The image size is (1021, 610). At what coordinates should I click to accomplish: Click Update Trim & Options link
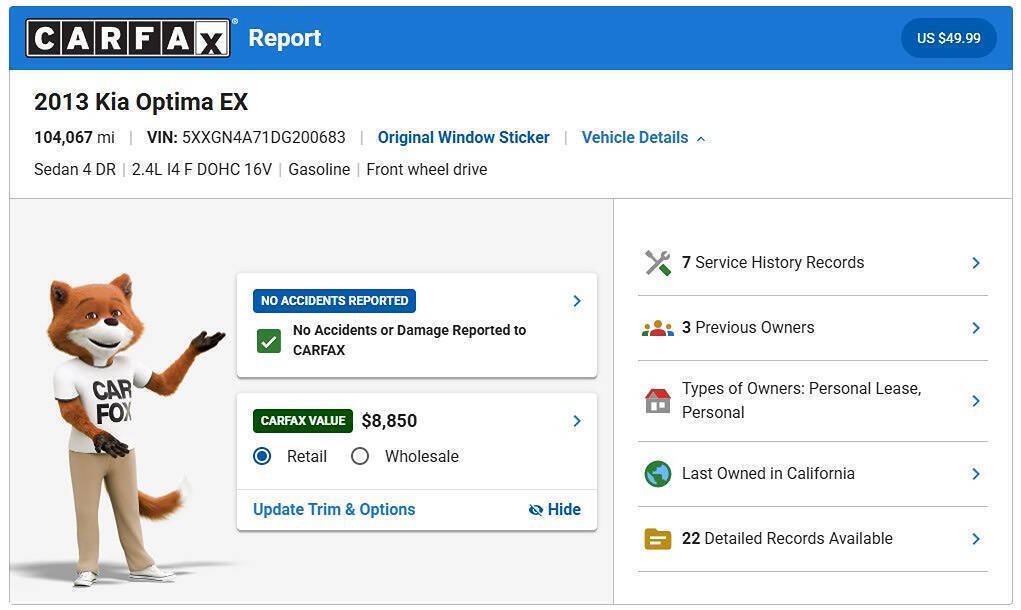334,510
